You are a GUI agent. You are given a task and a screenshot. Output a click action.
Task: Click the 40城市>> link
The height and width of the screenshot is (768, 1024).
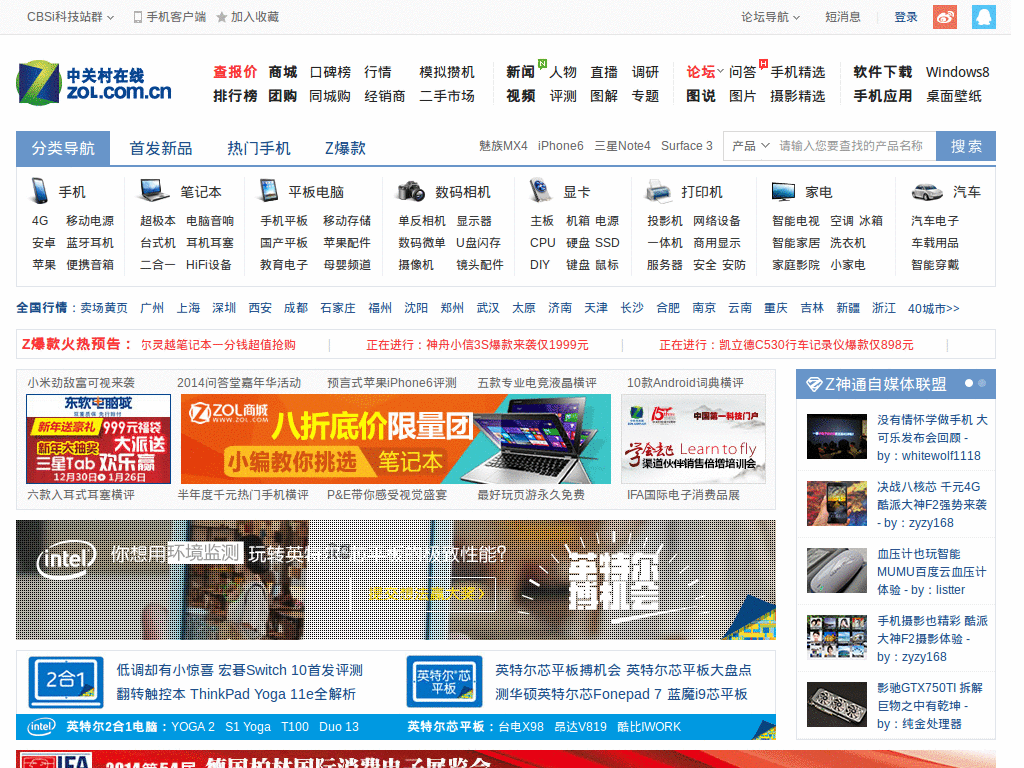[933, 308]
